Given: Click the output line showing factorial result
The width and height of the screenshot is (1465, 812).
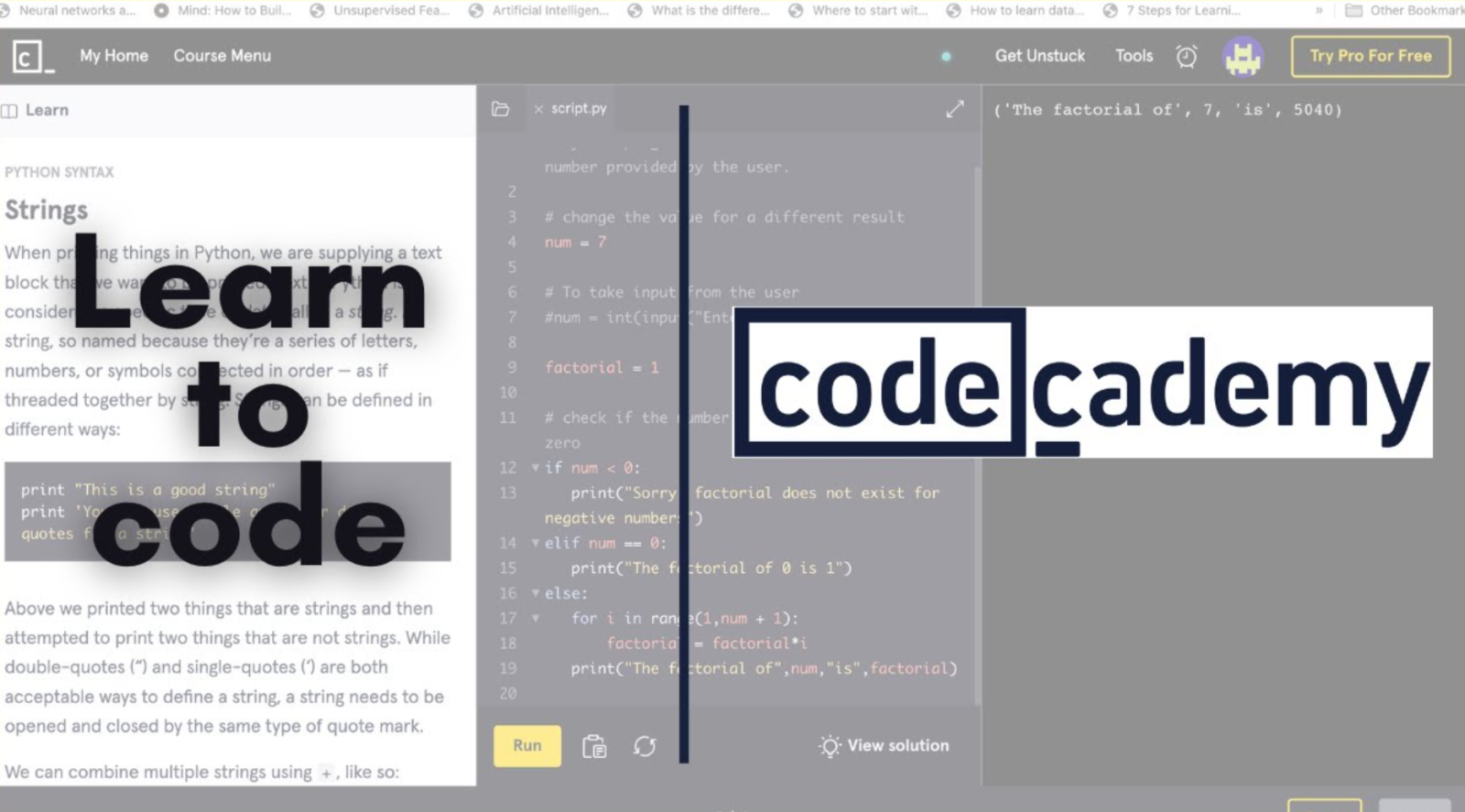Looking at the screenshot, I should tap(1167, 110).
